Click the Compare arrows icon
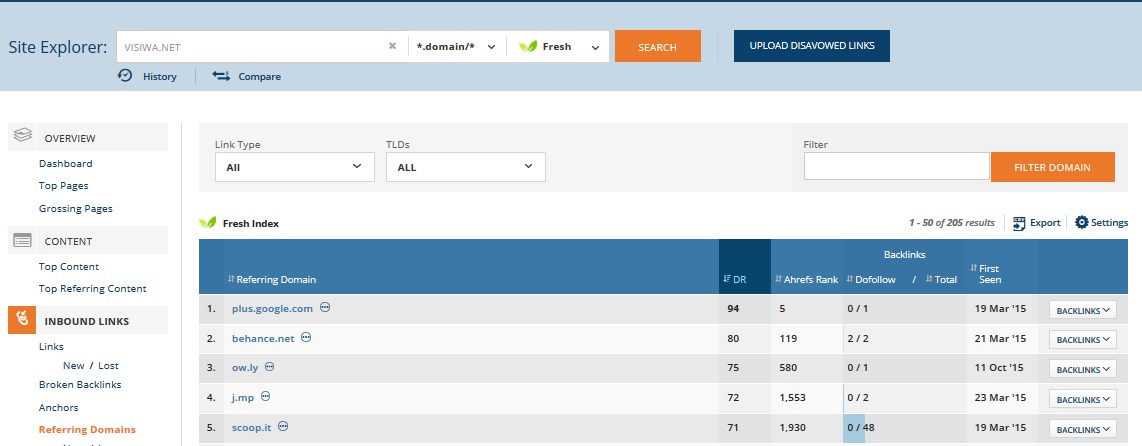The width and height of the screenshot is (1142, 446). point(221,76)
